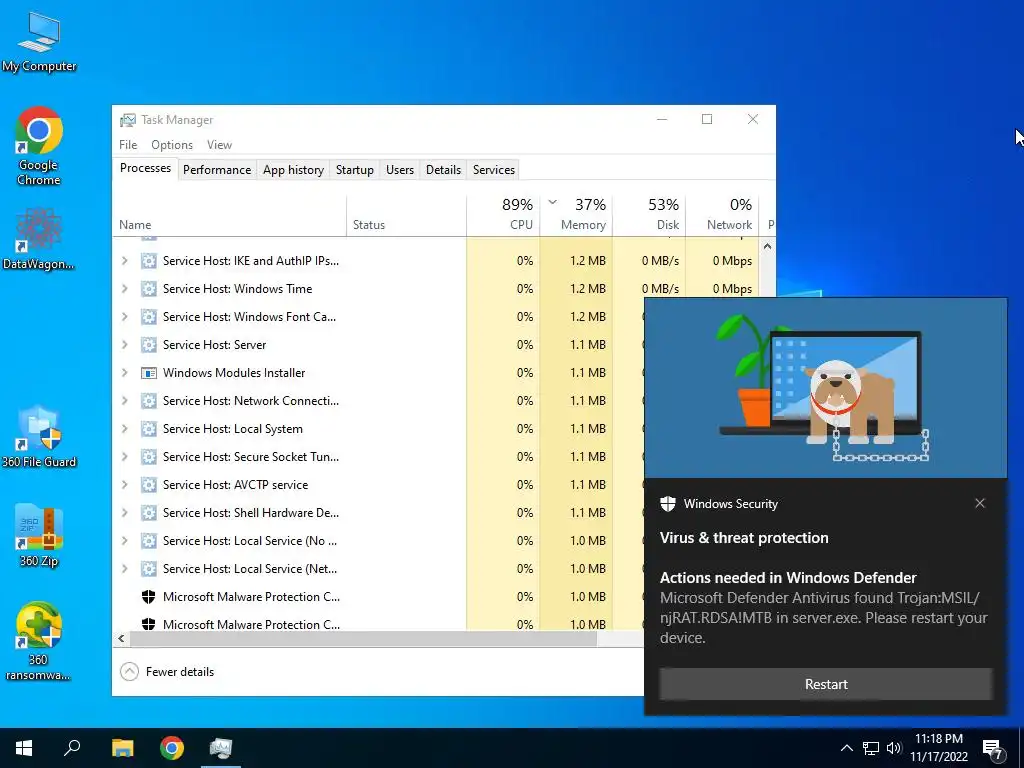Click Fewer details button
The height and width of the screenshot is (768, 1024).
(x=167, y=671)
